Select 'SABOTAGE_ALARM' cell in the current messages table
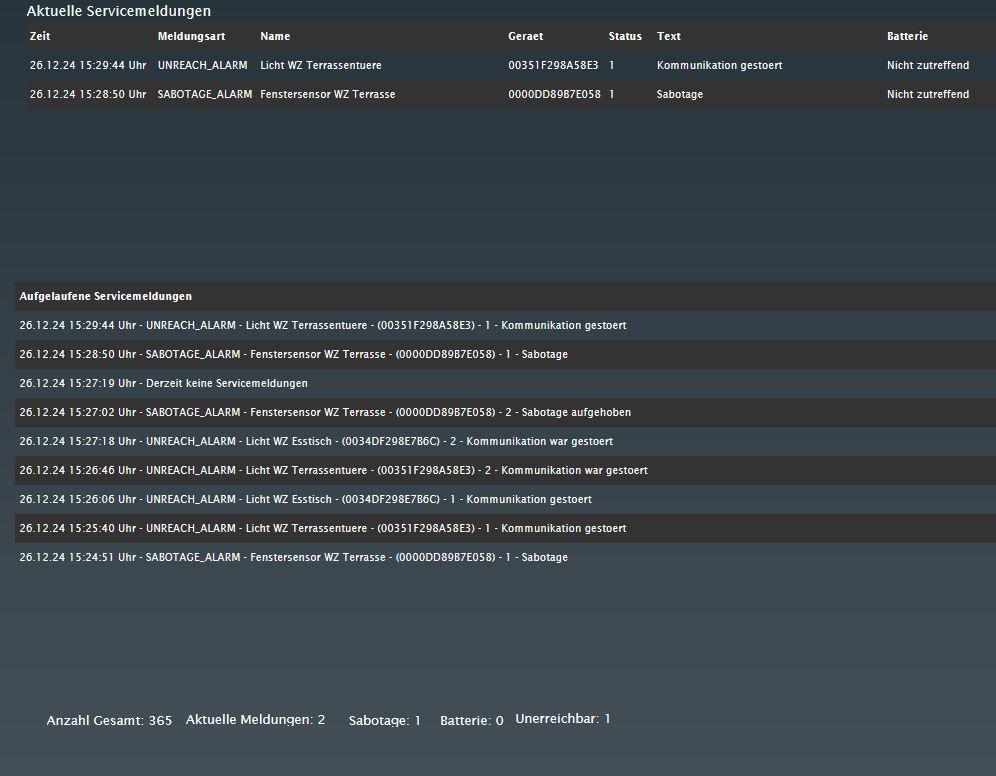 tap(205, 95)
